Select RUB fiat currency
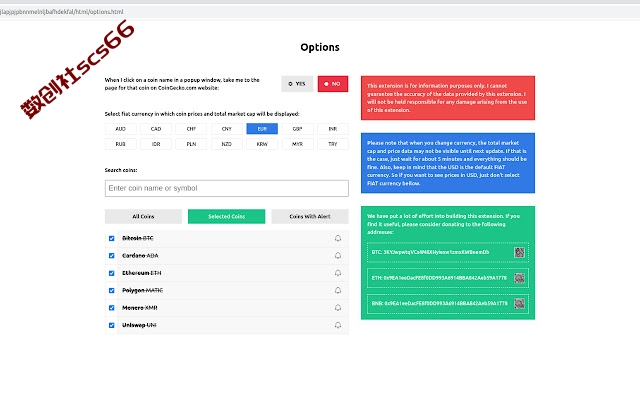This screenshot has height=400, width=640. pos(120,144)
